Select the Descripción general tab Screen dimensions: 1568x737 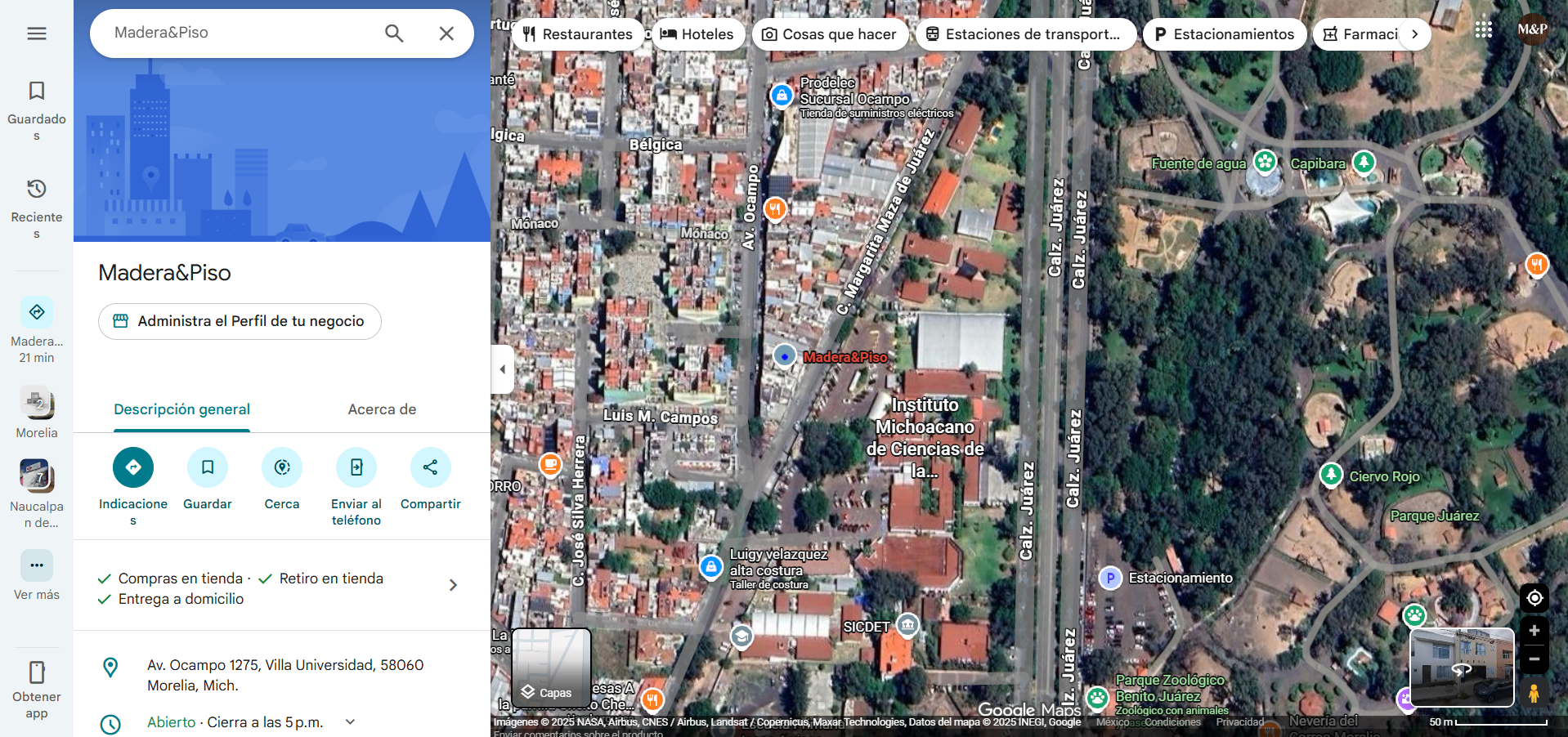181,409
